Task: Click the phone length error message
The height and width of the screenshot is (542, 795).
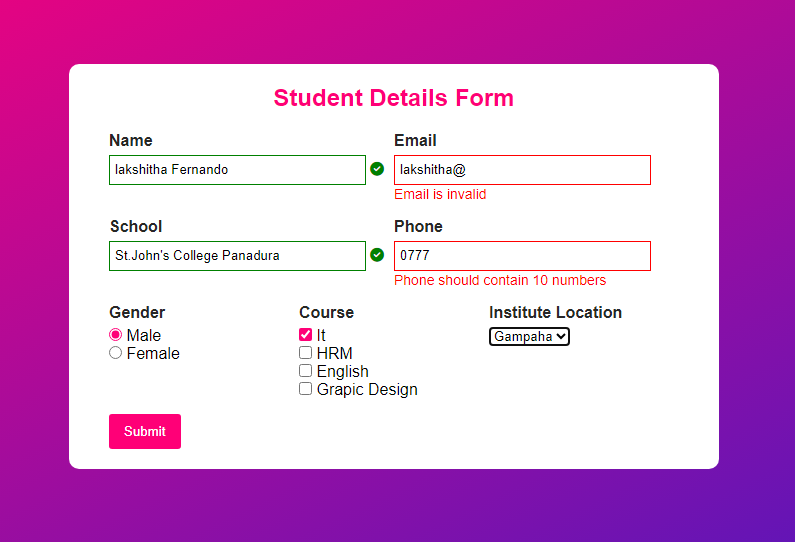Action: pos(500,280)
